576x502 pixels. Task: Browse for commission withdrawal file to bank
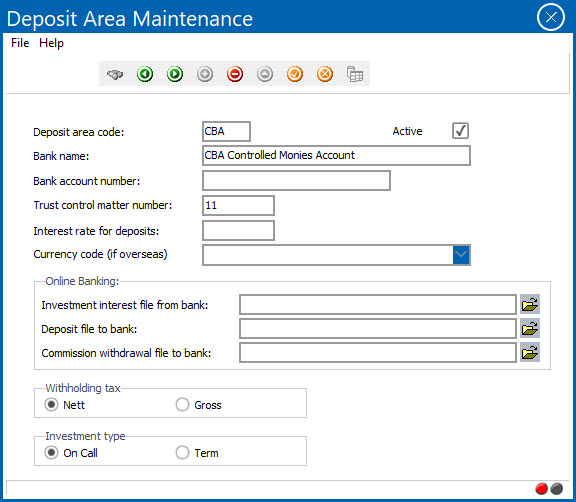[530, 353]
